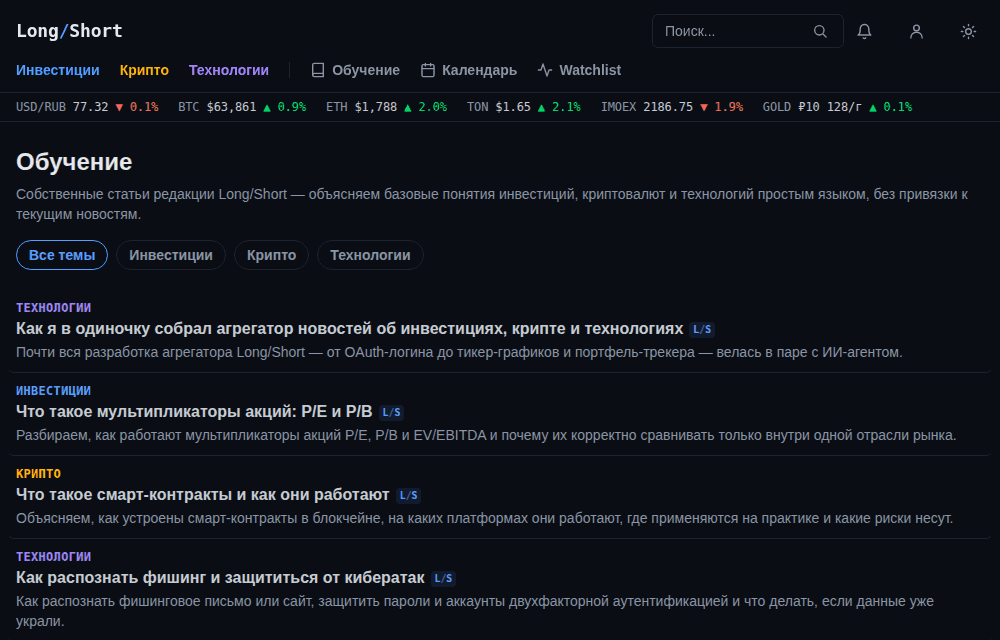The width and height of the screenshot is (1000, 640).
Task: Click TON $1.65 ticker
Action: pos(524,107)
